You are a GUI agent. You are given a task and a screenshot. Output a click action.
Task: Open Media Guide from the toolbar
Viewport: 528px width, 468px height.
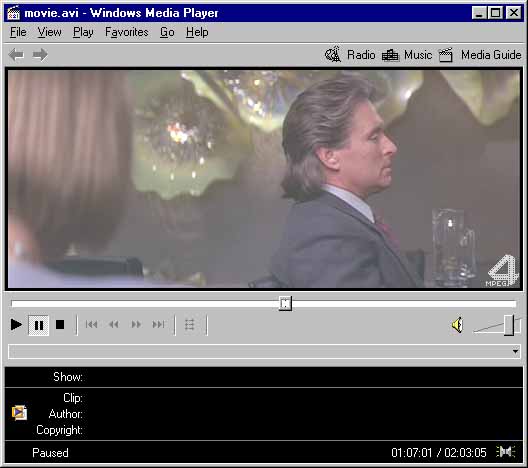[x=481, y=55]
